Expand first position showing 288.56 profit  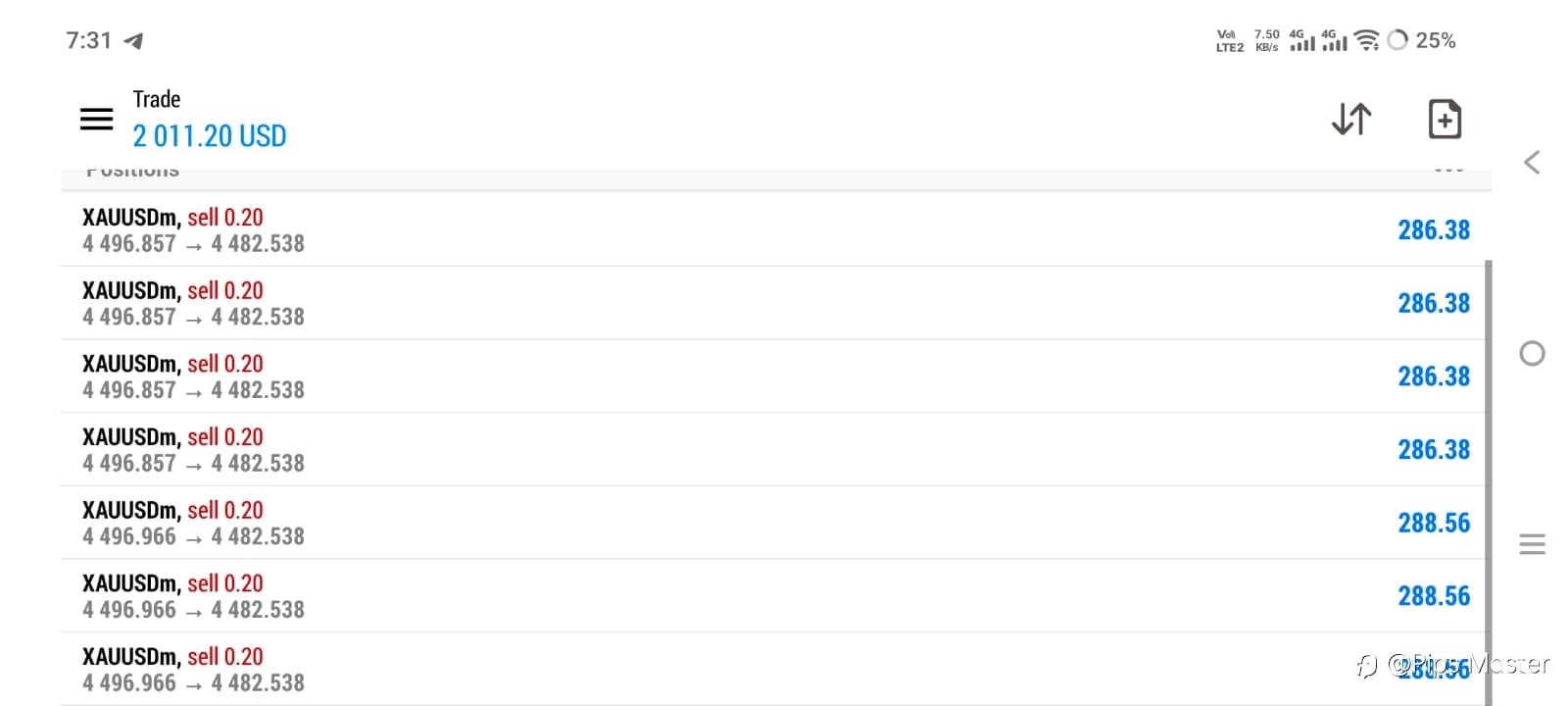pos(1434,523)
